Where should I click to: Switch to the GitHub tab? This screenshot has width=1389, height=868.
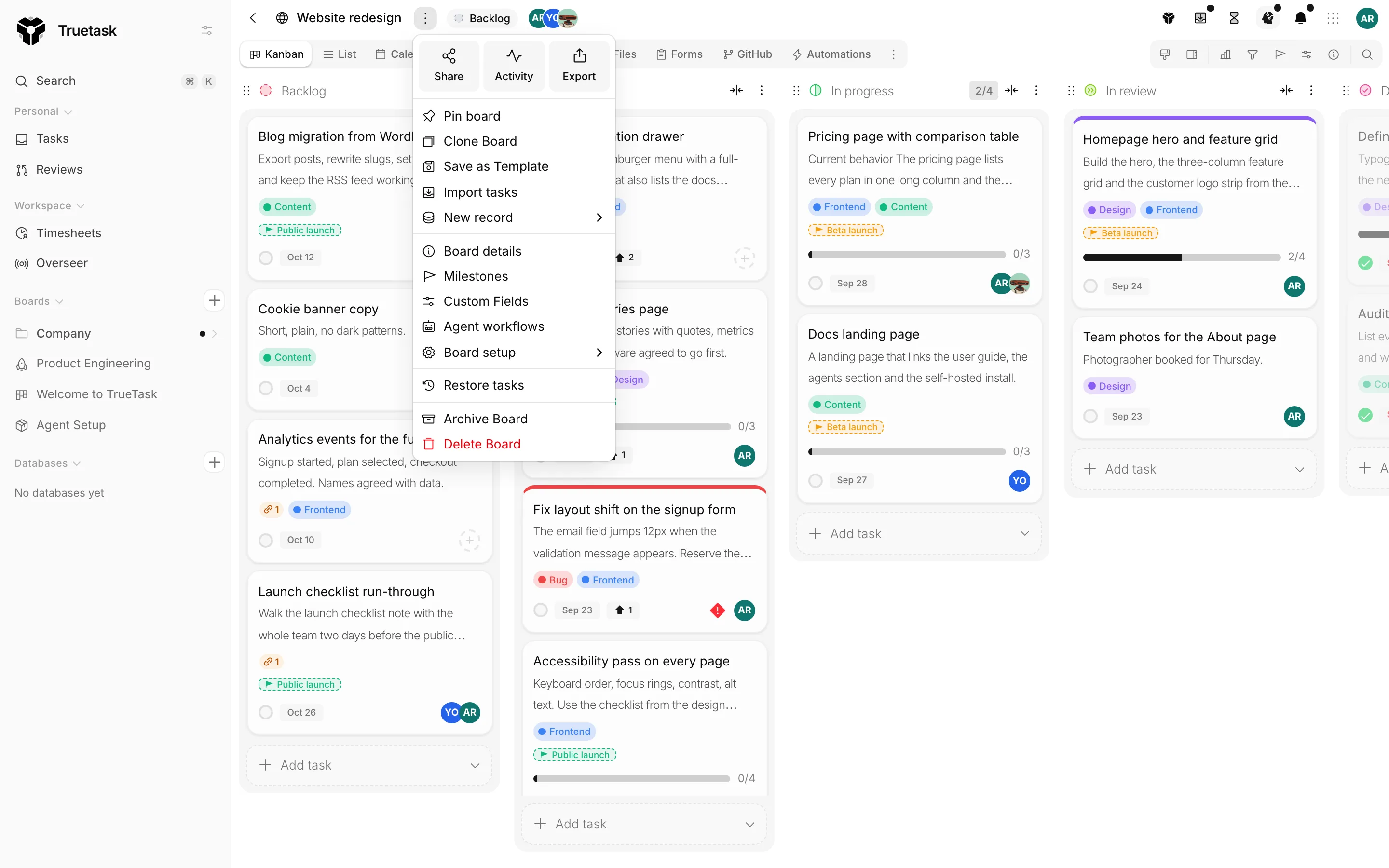click(x=747, y=54)
